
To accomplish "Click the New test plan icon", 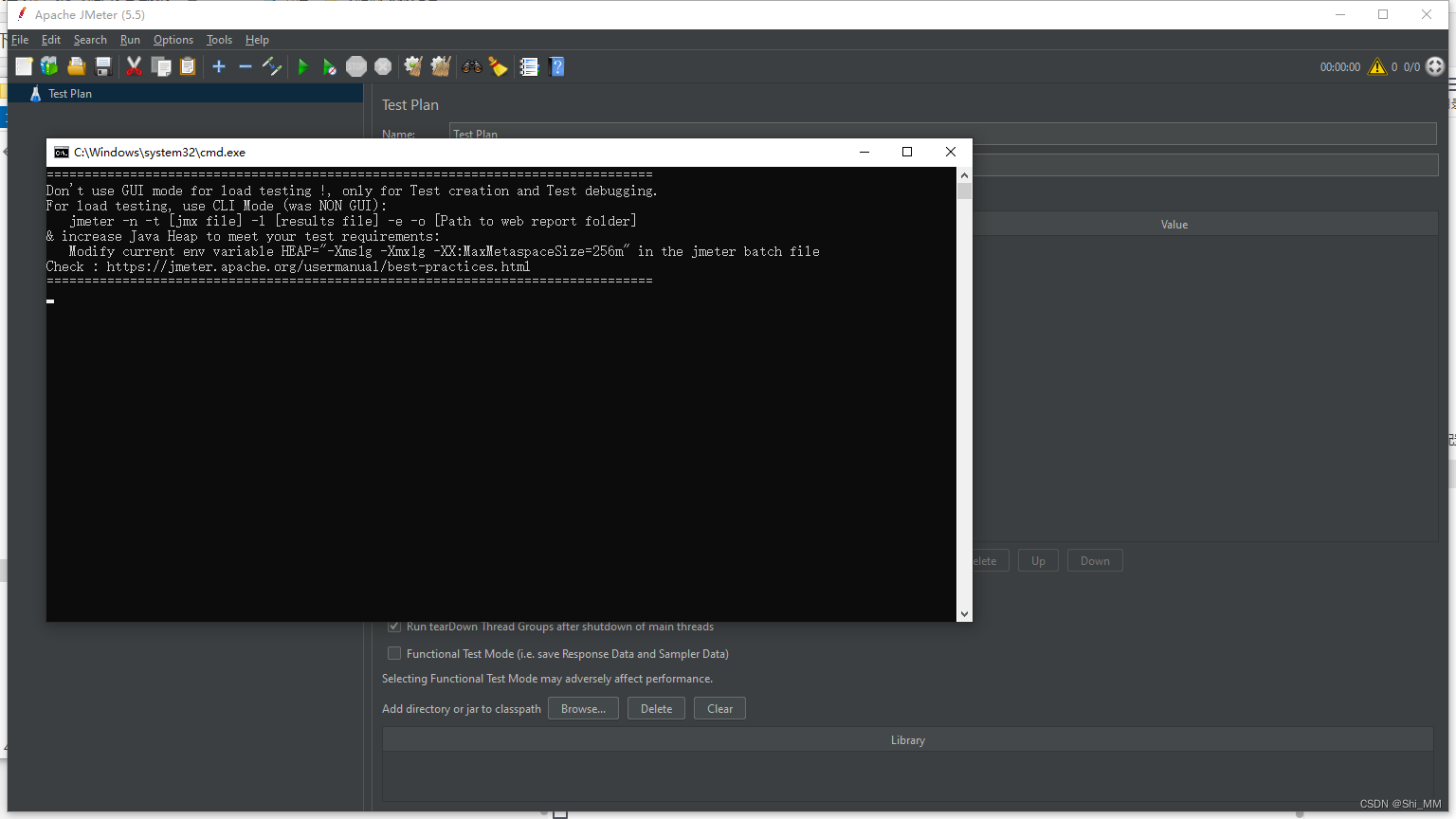I will 24,66.
